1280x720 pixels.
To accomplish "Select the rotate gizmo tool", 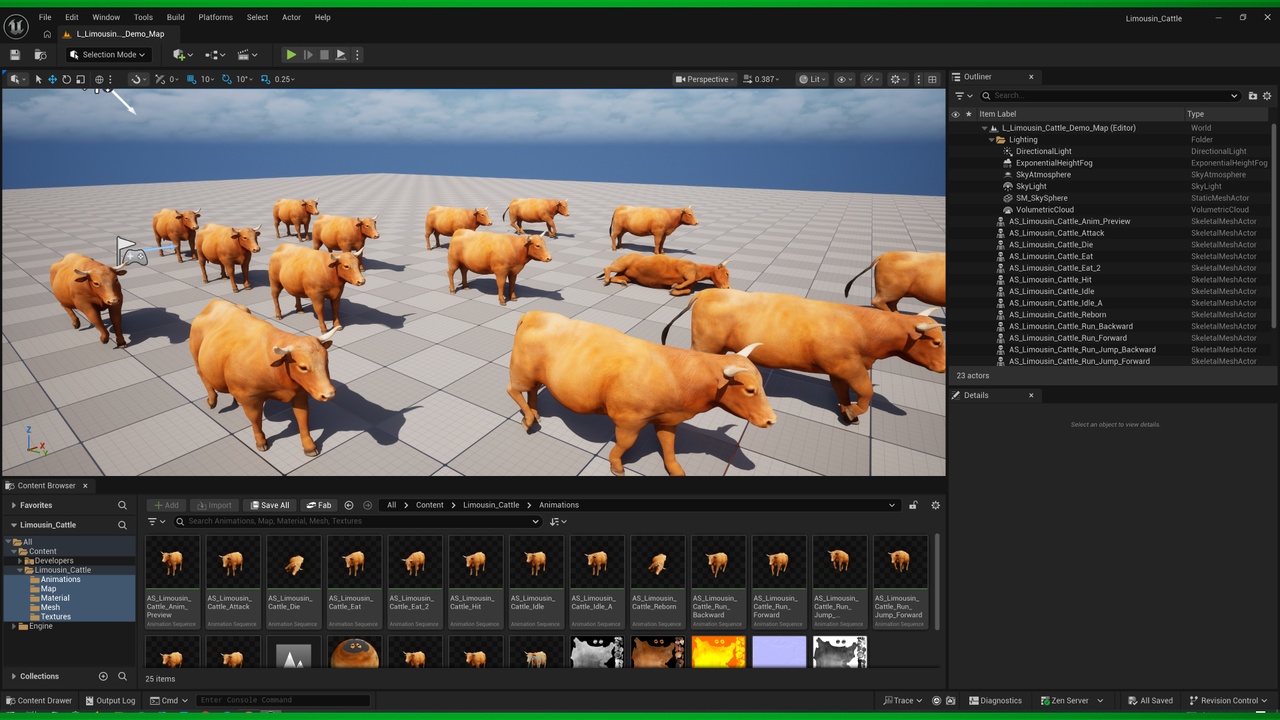I will 66,79.
